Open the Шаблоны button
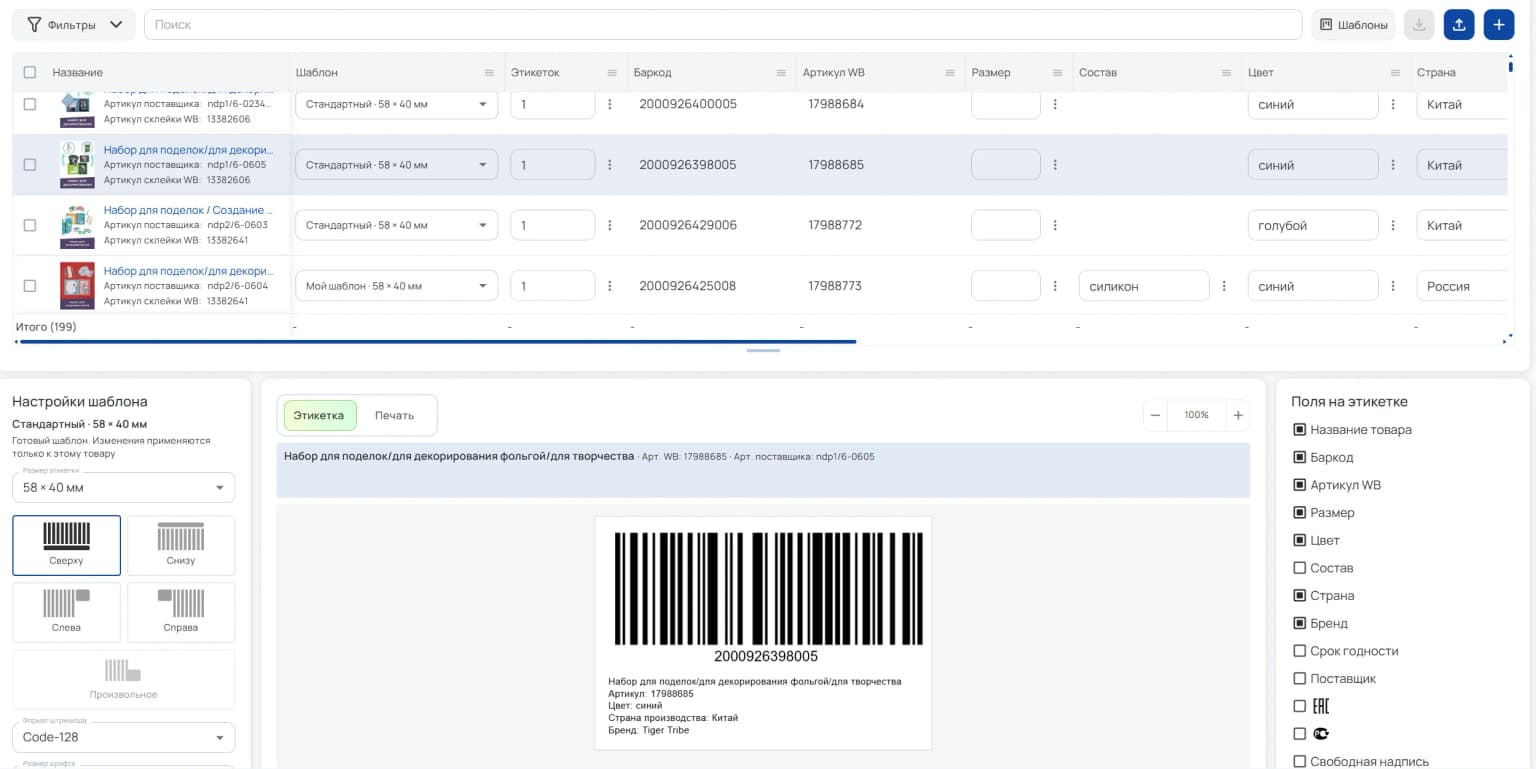The width and height of the screenshot is (1536, 769). point(1354,25)
